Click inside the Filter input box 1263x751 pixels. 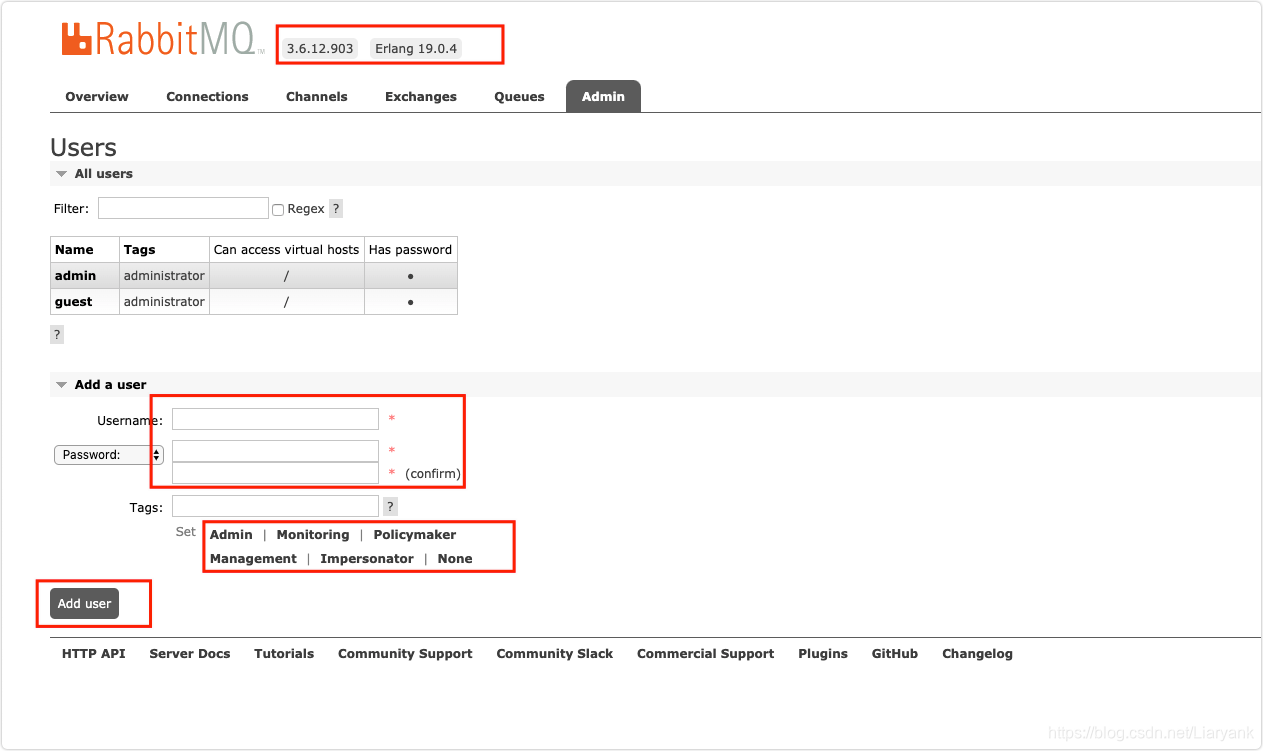(x=183, y=208)
